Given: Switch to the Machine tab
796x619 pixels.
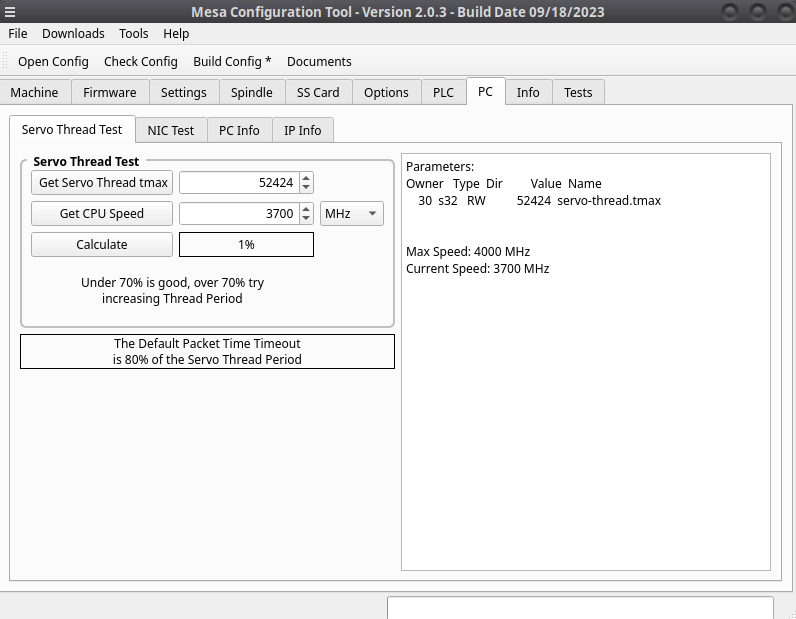Looking at the screenshot, I should click(x=35, y=92).
